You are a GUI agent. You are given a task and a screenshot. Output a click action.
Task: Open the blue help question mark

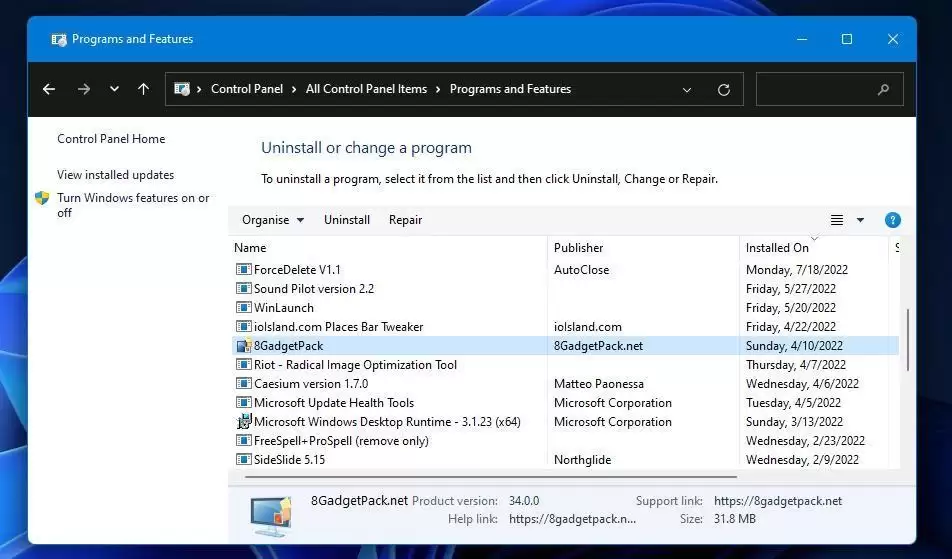click(892, 220)
